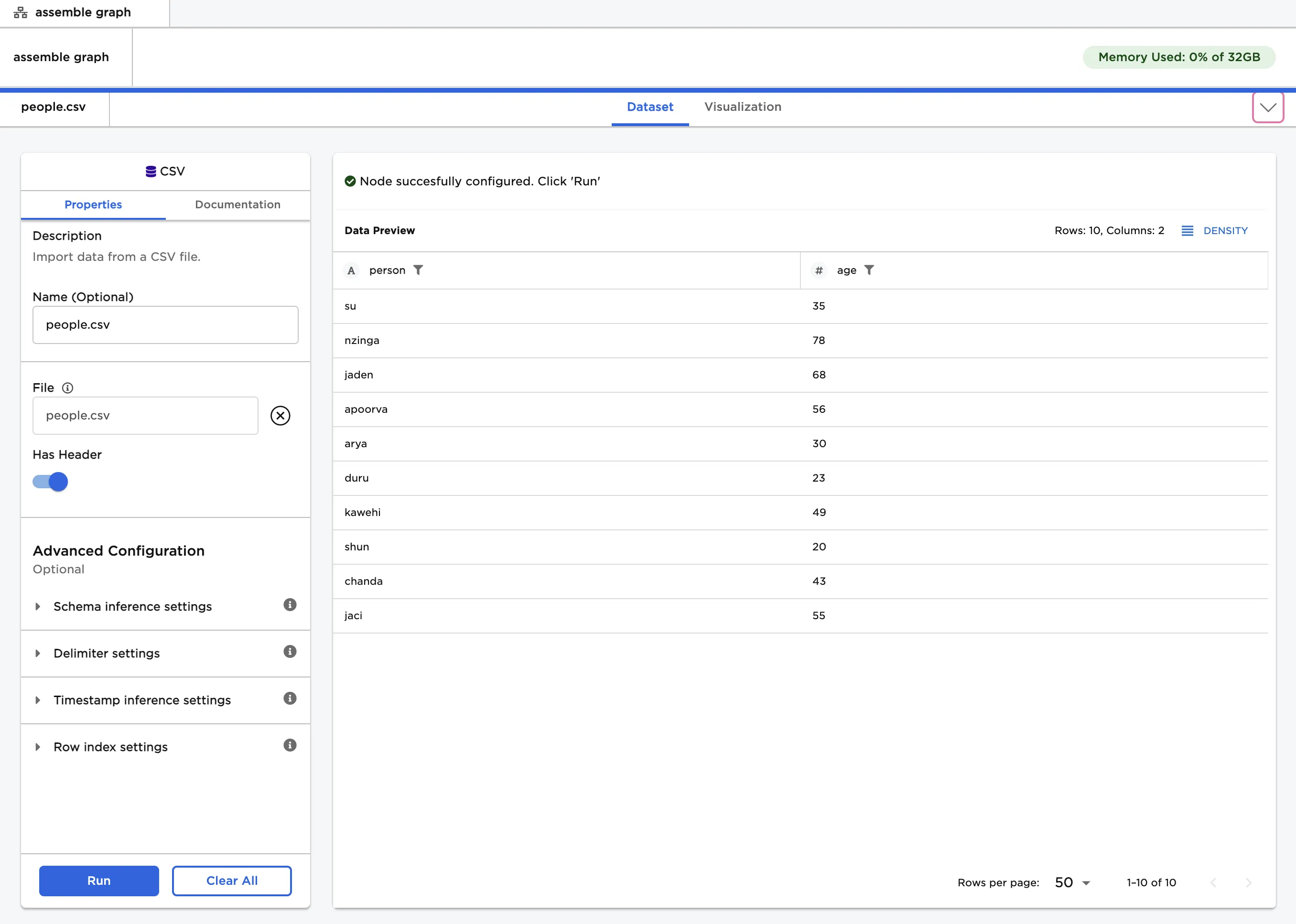Click the person column filter icon
Viewport: 1296px width, 924px height.
(x=418, y=270)
